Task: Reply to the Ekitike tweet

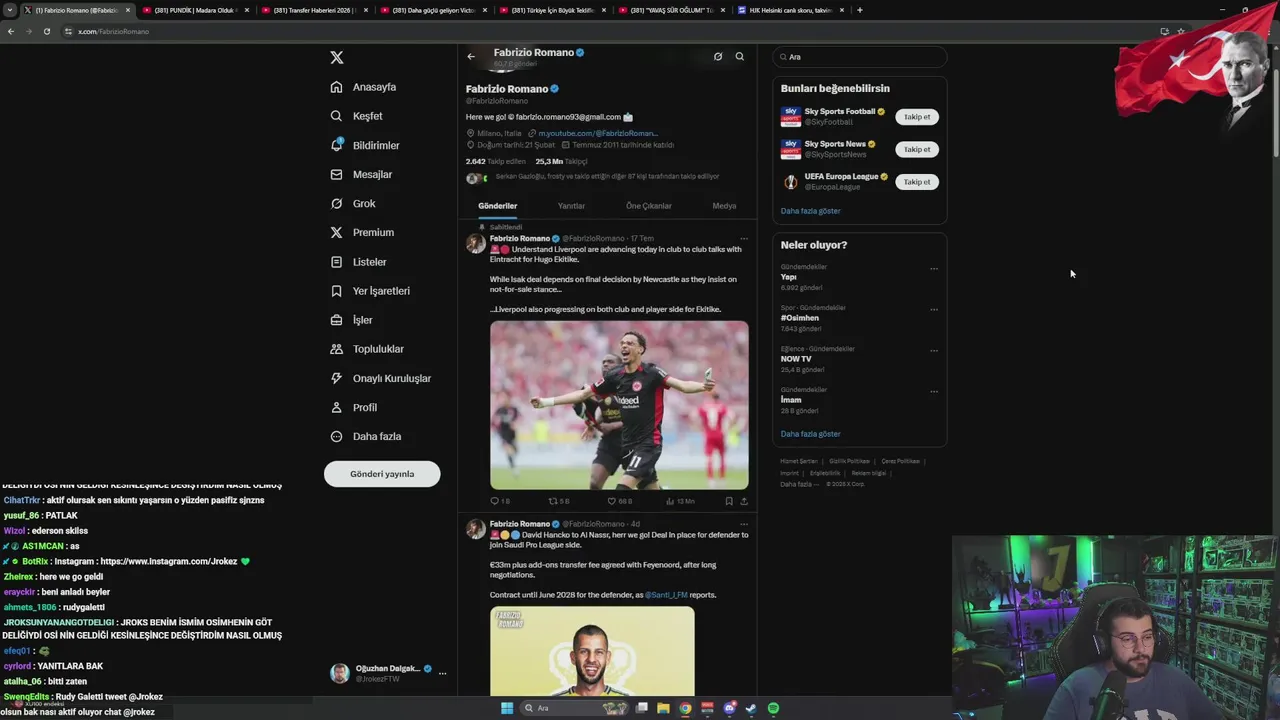Action: point(499,501)
